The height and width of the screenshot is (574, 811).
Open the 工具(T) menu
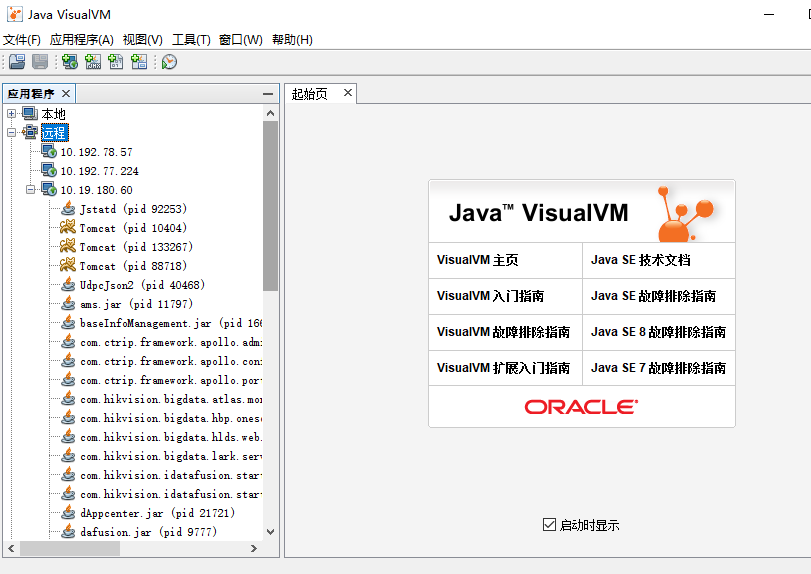pyautogui.click(x=191, y=40)
